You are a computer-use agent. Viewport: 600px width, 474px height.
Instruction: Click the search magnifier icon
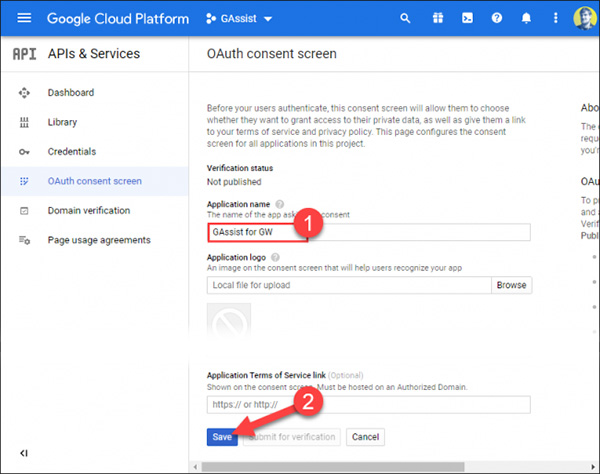405,18
